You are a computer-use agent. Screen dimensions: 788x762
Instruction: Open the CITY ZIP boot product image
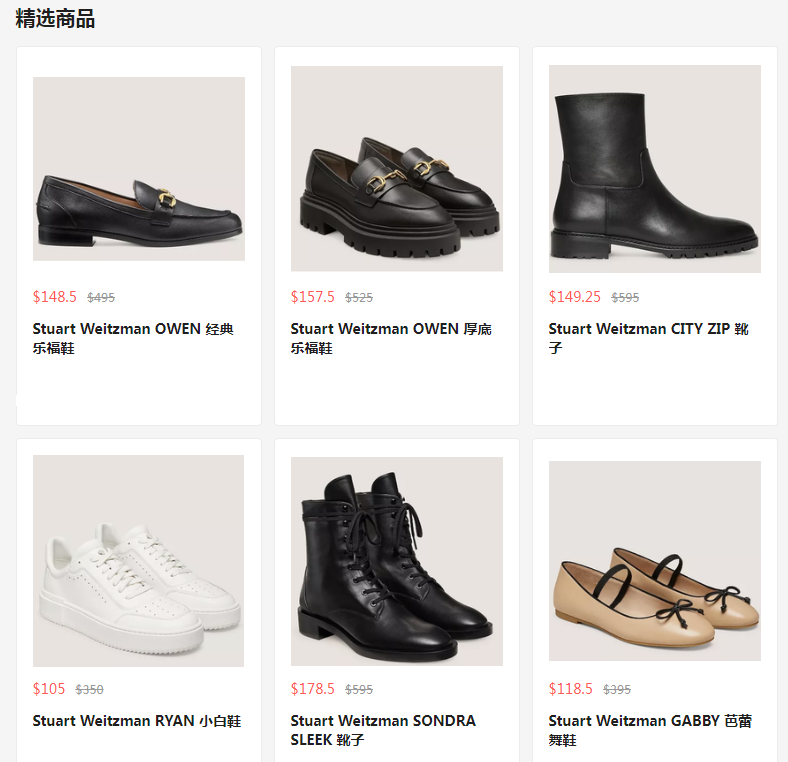point(654,168)
